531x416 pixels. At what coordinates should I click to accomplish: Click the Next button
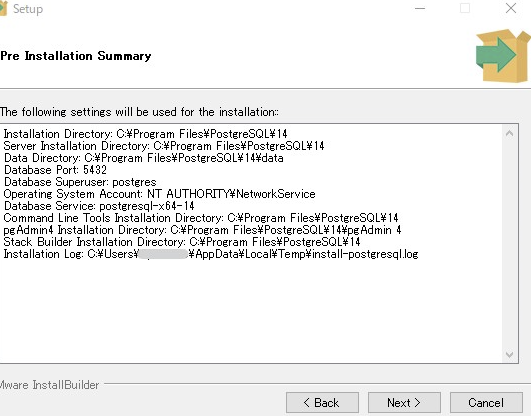click(x=404, y=403)
